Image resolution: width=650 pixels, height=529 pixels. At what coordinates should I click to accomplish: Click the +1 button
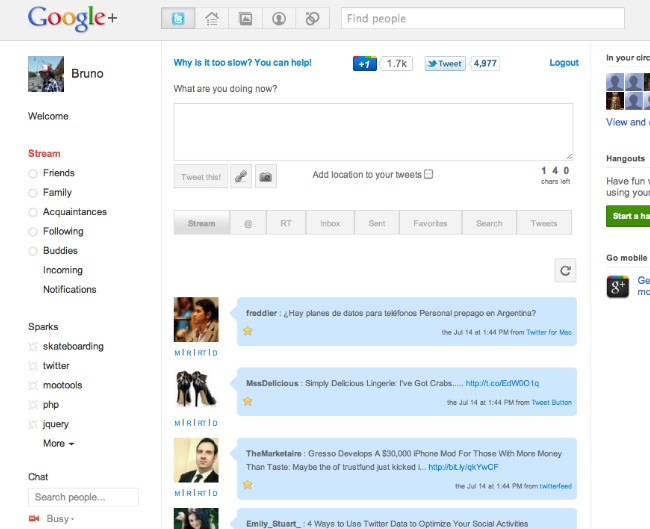(365, 64)
